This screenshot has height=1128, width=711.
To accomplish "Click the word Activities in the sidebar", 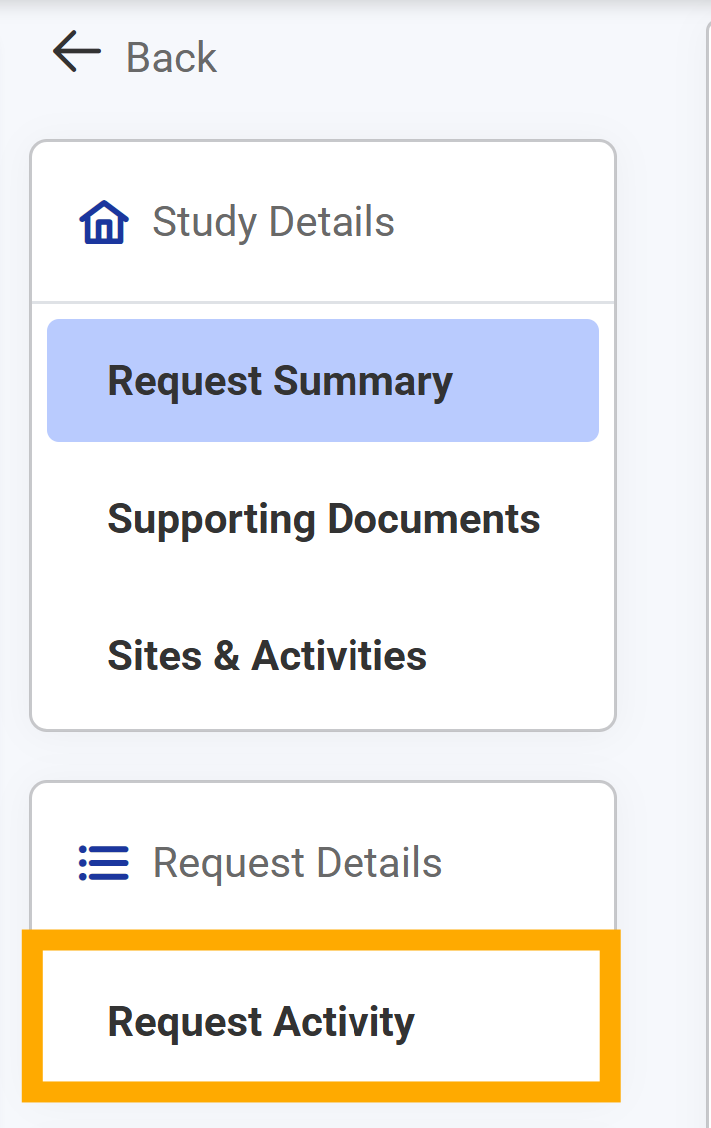I will [339, 655].
